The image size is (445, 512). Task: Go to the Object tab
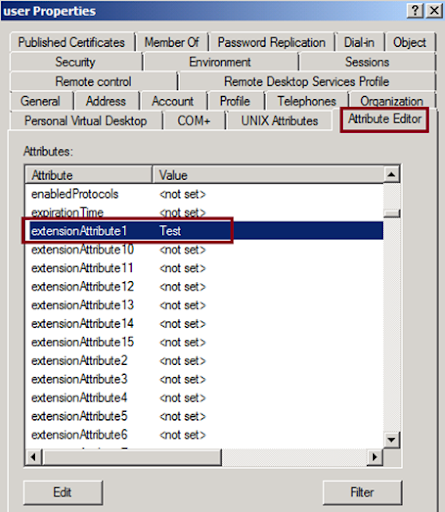point(410,42)
